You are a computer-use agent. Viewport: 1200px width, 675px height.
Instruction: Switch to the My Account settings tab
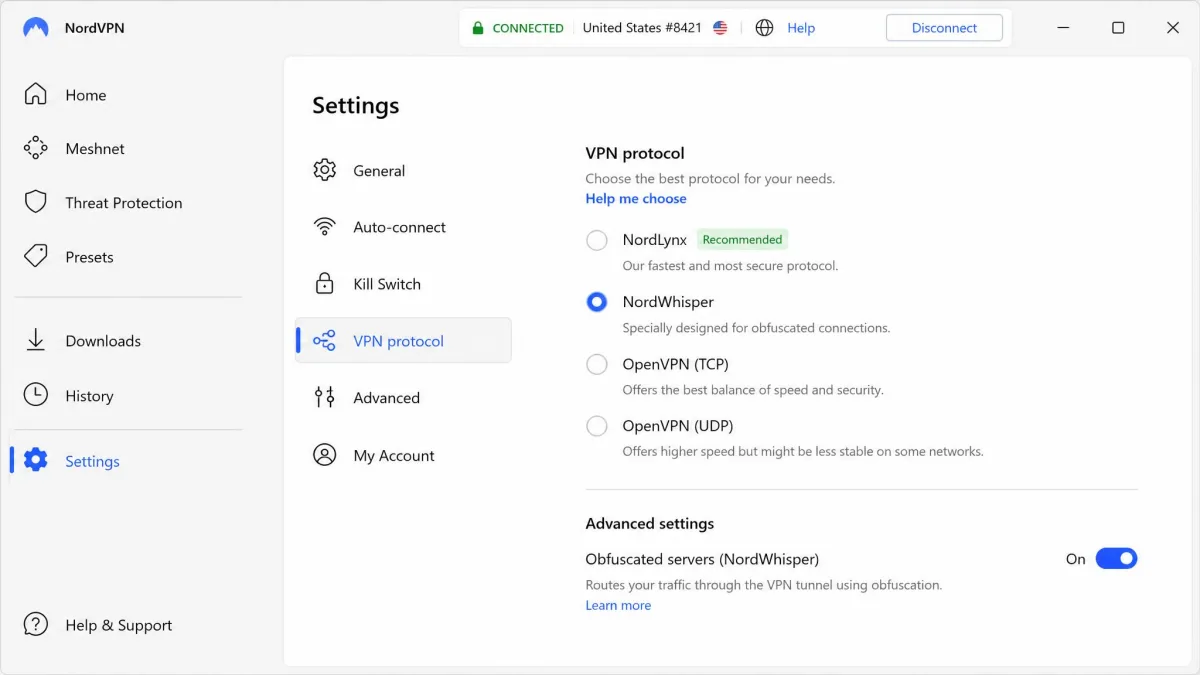coord(403,455)
